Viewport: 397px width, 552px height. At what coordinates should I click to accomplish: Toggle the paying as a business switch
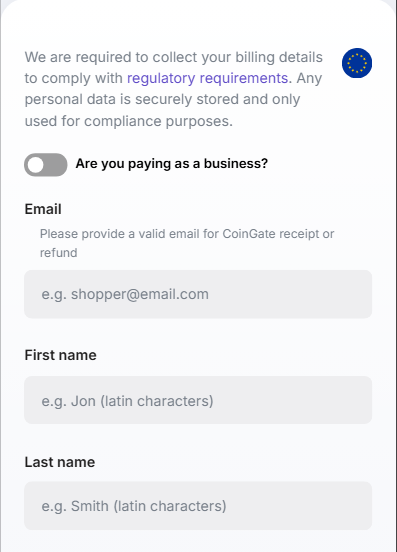click(x=46, y=164)
